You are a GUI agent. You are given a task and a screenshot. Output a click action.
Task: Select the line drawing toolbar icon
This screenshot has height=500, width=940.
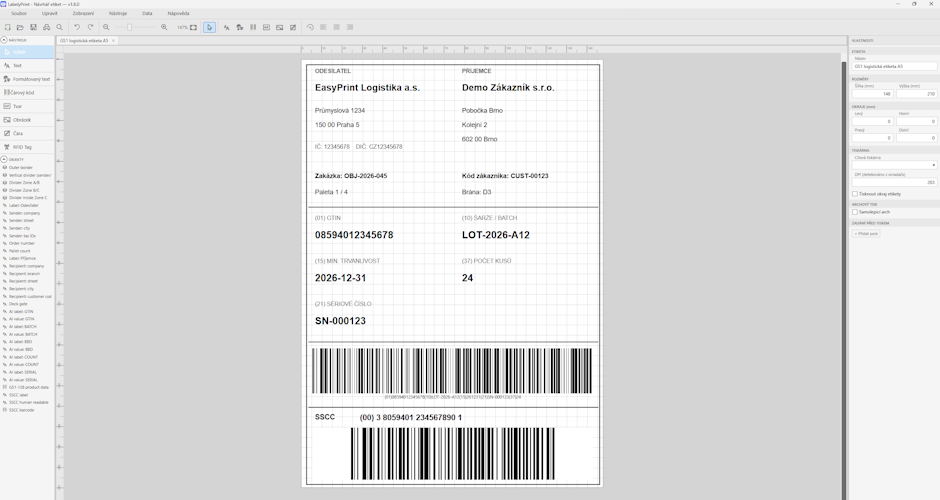pyautogui.click(x=293, y=27)
